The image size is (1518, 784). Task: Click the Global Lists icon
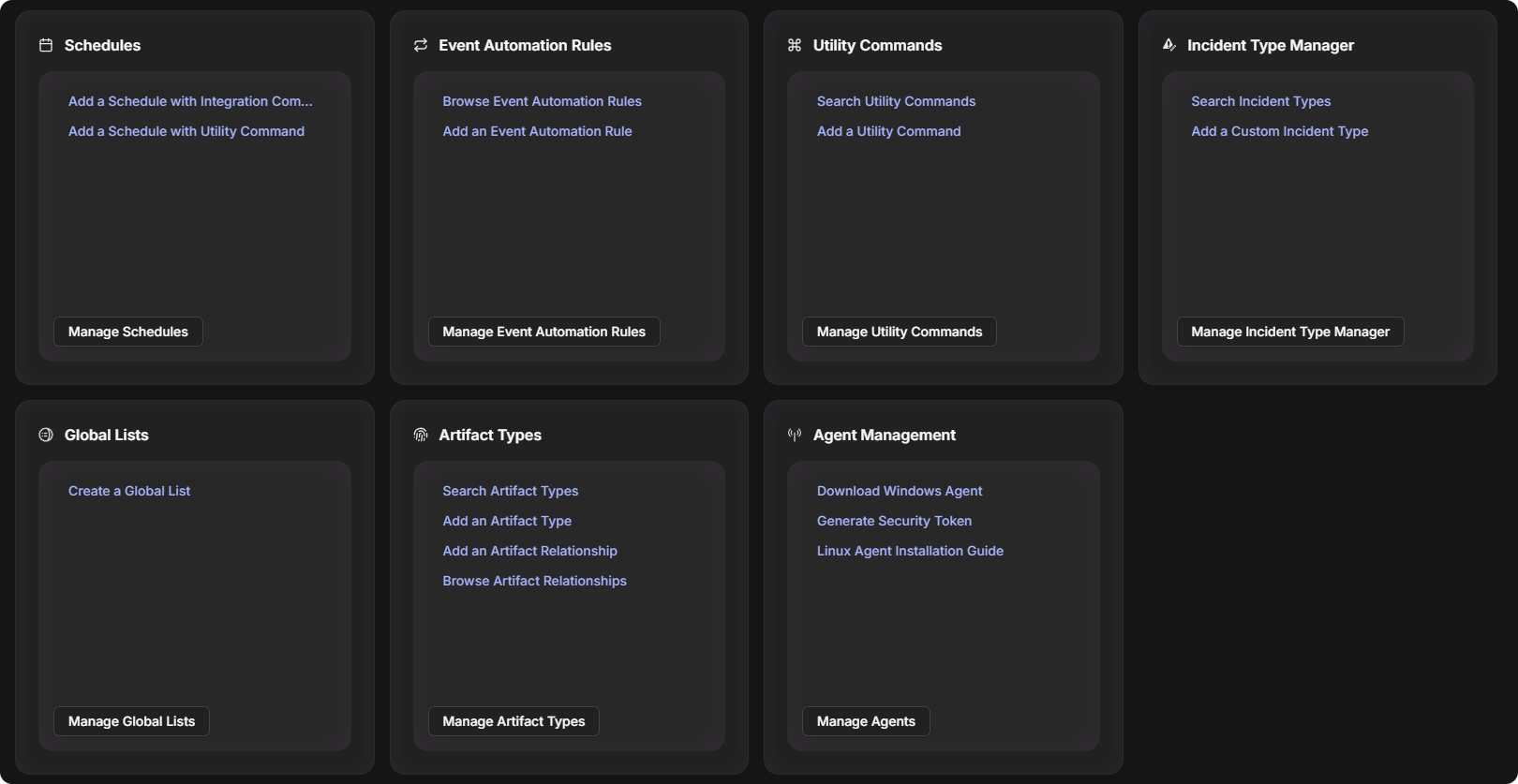point(46,435)
